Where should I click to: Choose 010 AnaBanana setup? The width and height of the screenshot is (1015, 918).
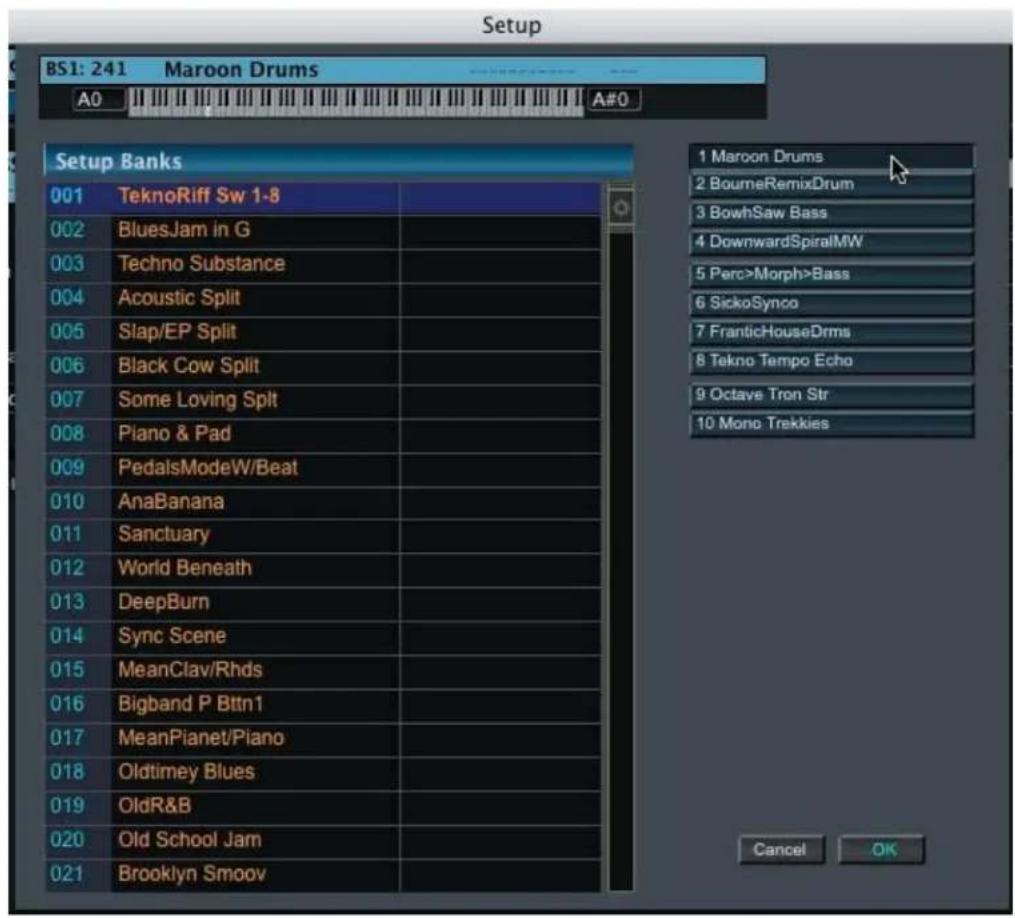coord(322,502)
